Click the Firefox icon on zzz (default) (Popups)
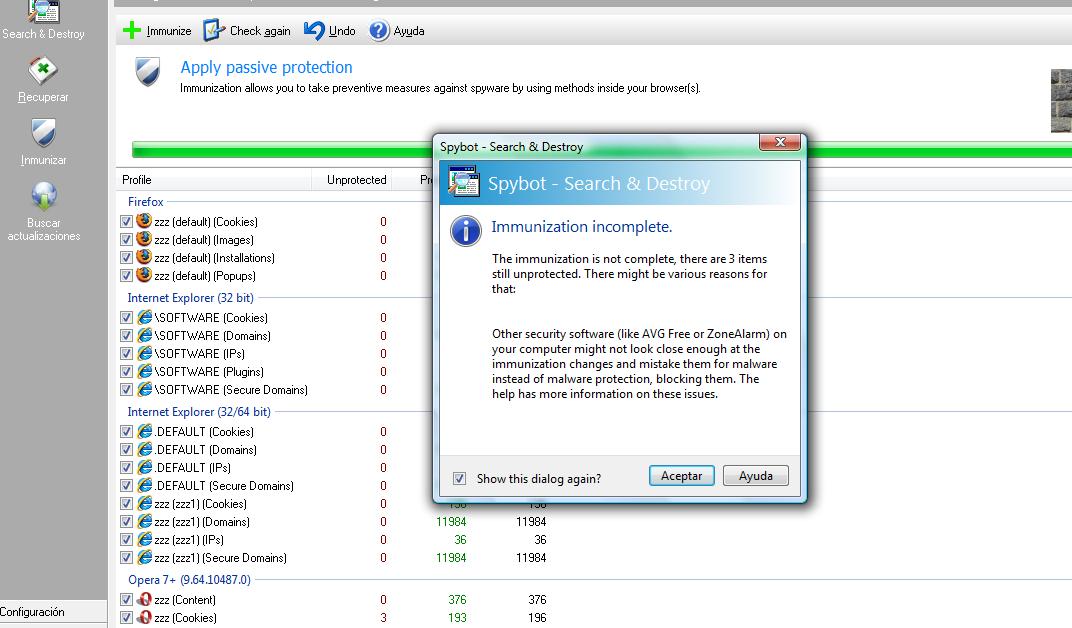1072x628 pixels. click(x=144, y=275)
